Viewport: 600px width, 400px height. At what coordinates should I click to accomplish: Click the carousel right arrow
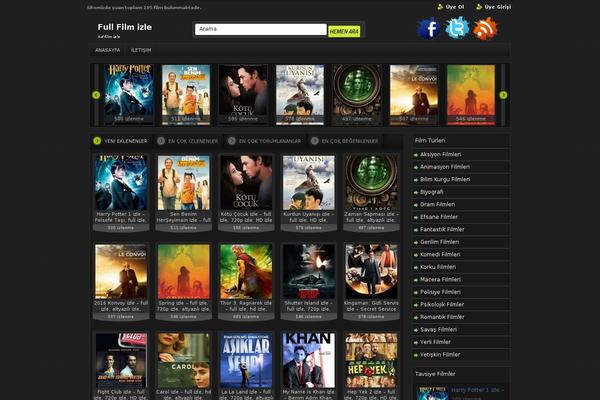[503, 95]
